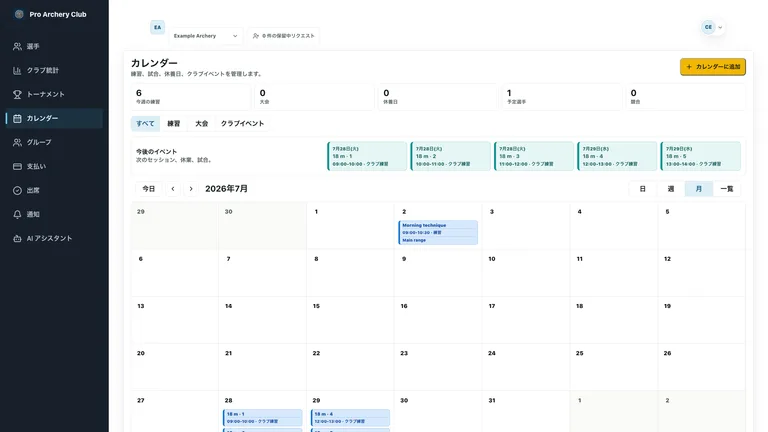This screenshot has height=432, width=768.
Task: Select the クラブイベント filter tab
Action: coord(242,123)
